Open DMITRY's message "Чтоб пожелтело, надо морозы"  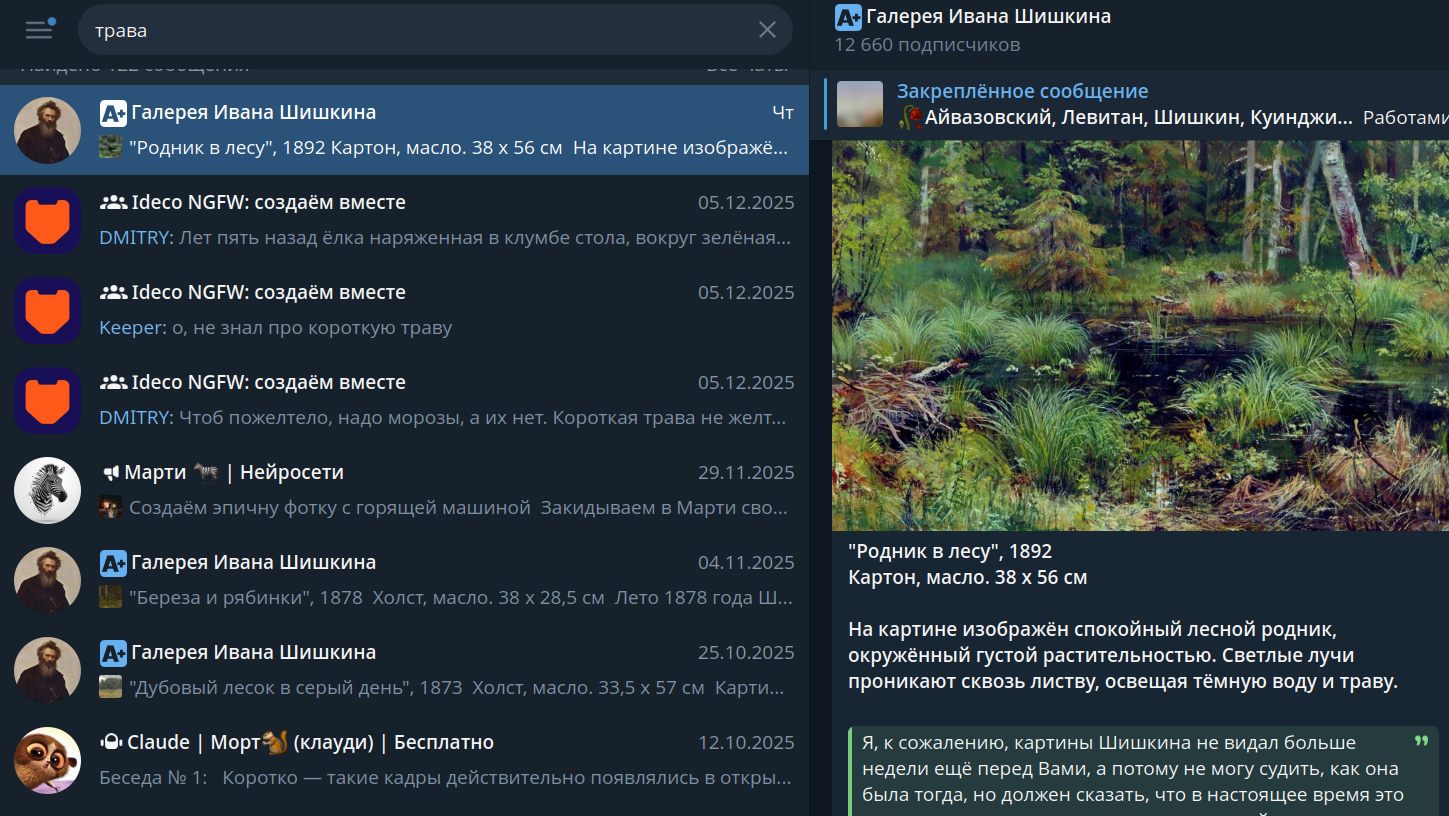(x=404, y=400)
